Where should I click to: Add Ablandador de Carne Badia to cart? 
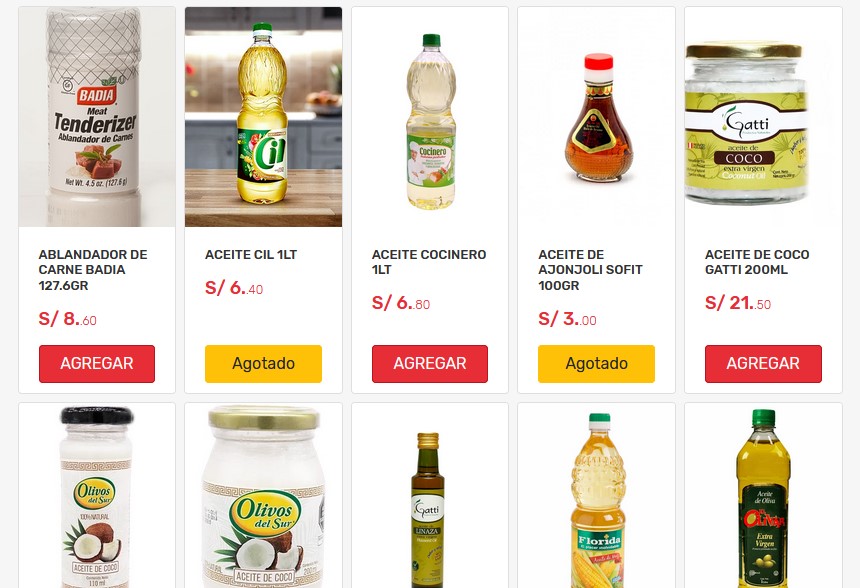(97, 364)
